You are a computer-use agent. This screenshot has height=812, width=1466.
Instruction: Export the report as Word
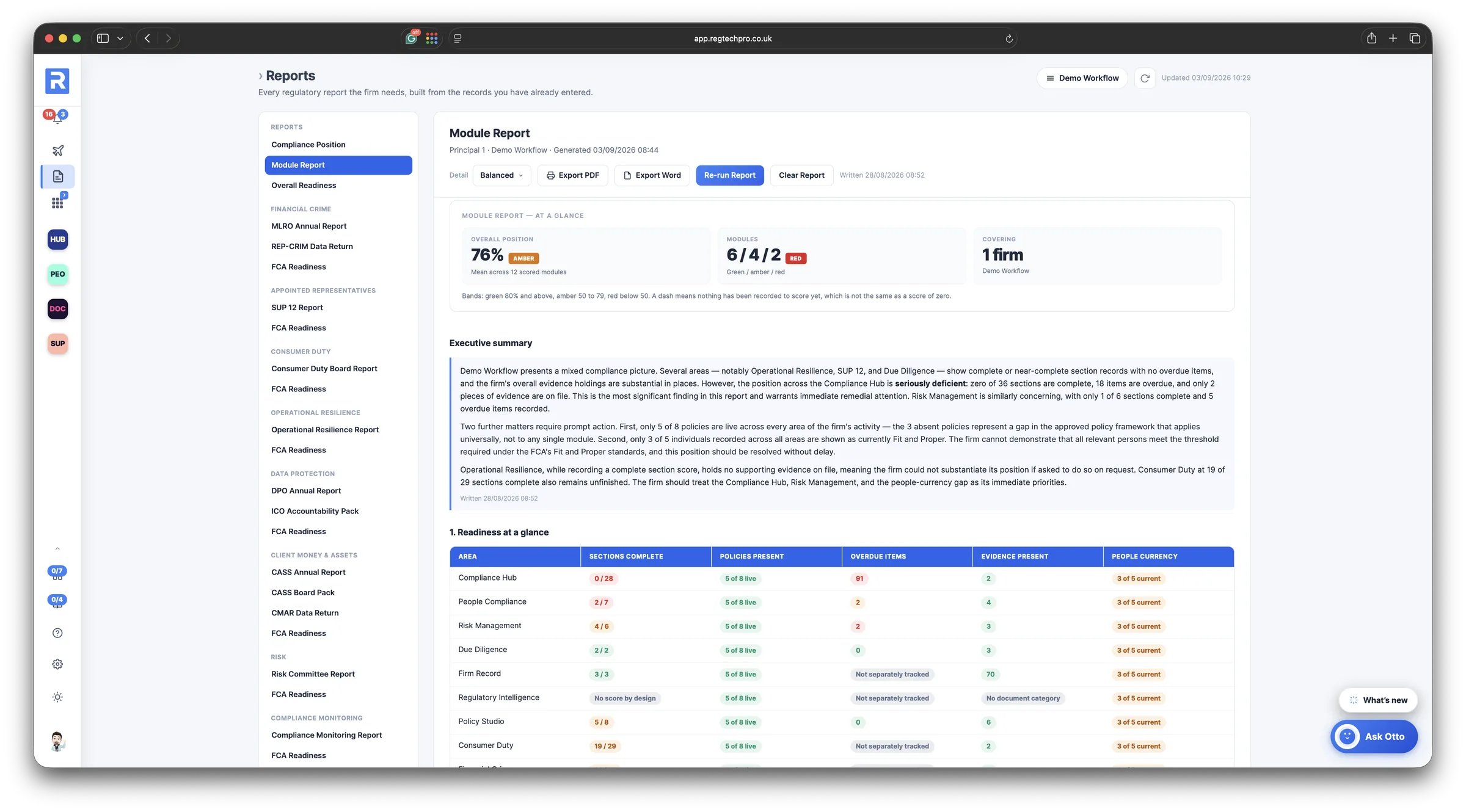652,175
